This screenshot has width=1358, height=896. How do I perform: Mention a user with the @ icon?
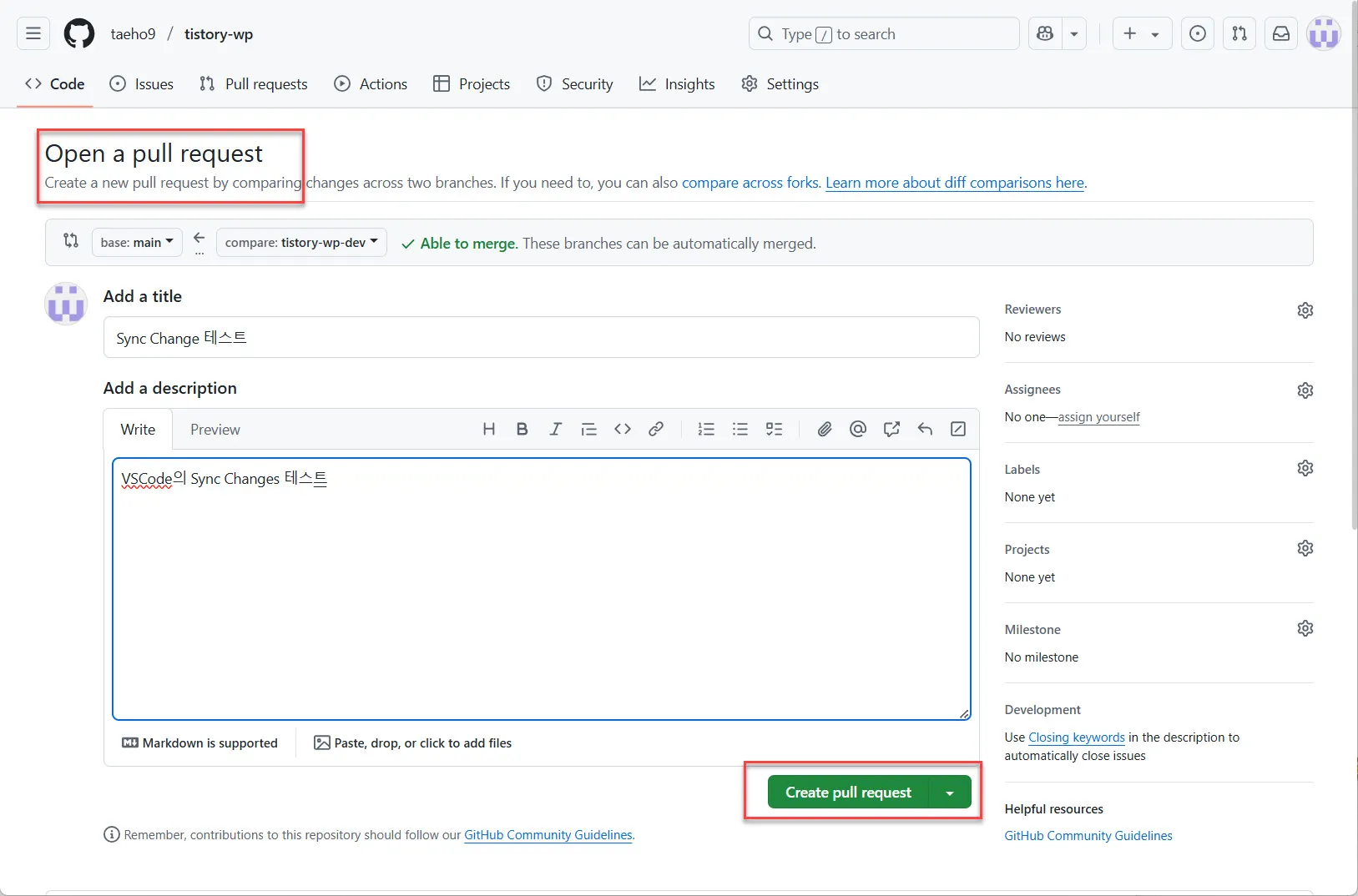click(x=857, y=429)
